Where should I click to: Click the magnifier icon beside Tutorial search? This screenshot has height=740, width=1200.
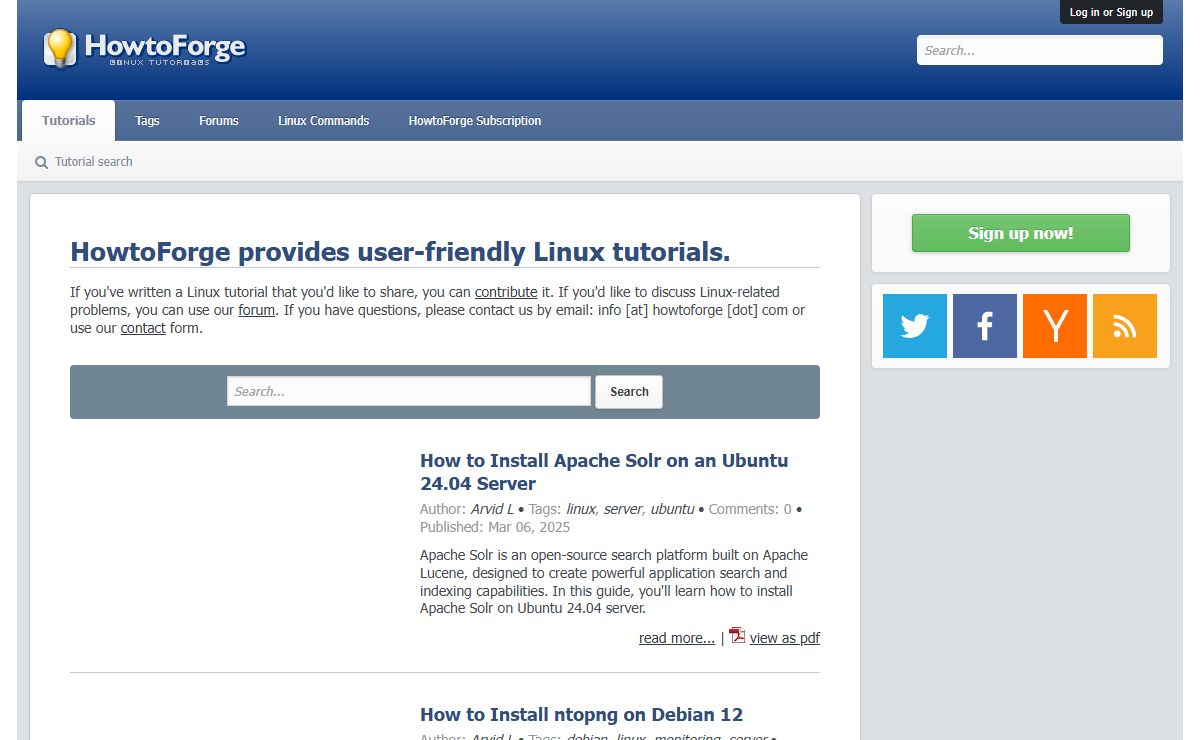click(41, 162)
